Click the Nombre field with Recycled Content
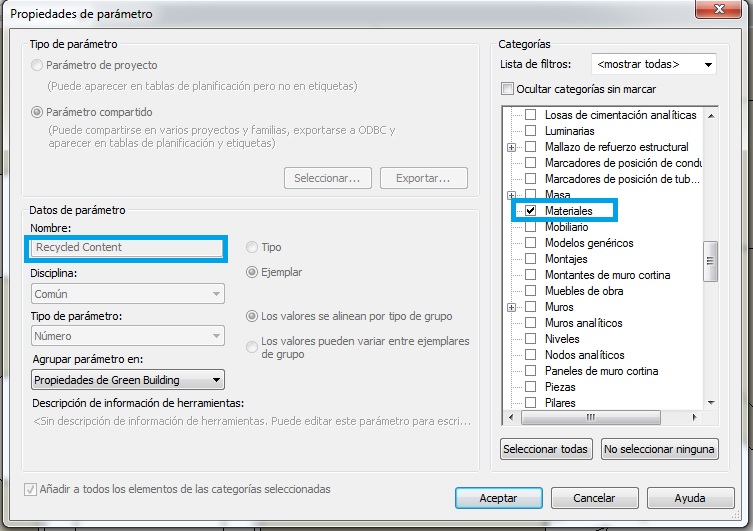Image resolution: width=753 pixels, height=531 pixels. (126, 247)
